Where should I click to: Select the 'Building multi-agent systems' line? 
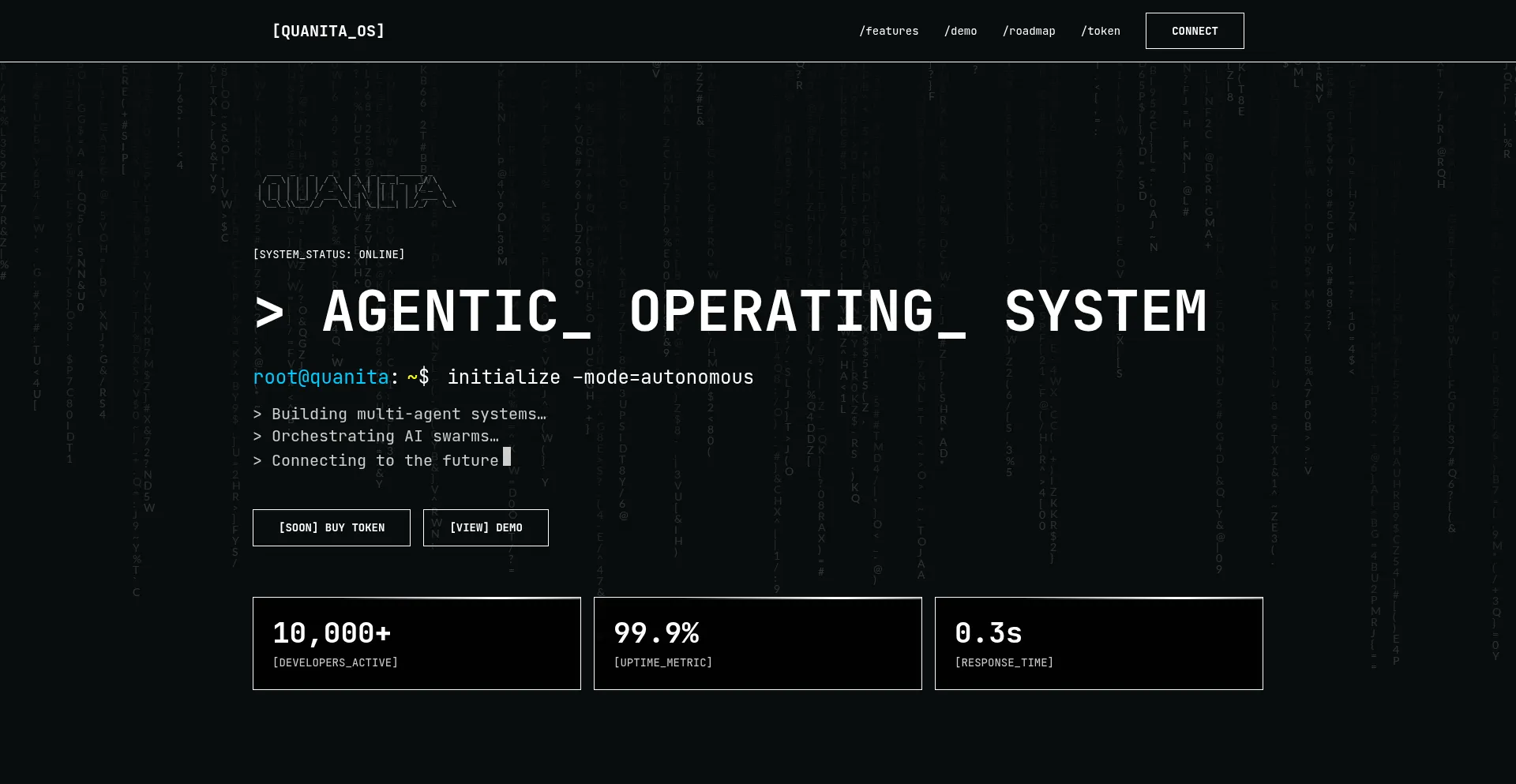pos(400,415)
